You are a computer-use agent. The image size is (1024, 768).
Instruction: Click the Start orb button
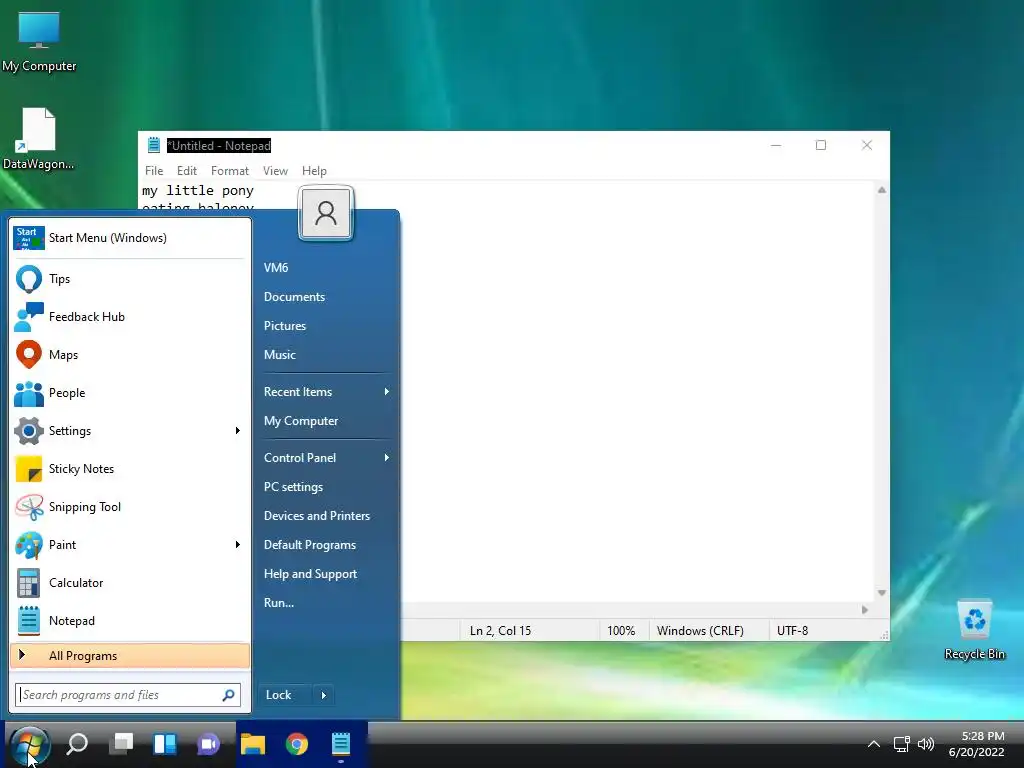[x=29, y=744]
